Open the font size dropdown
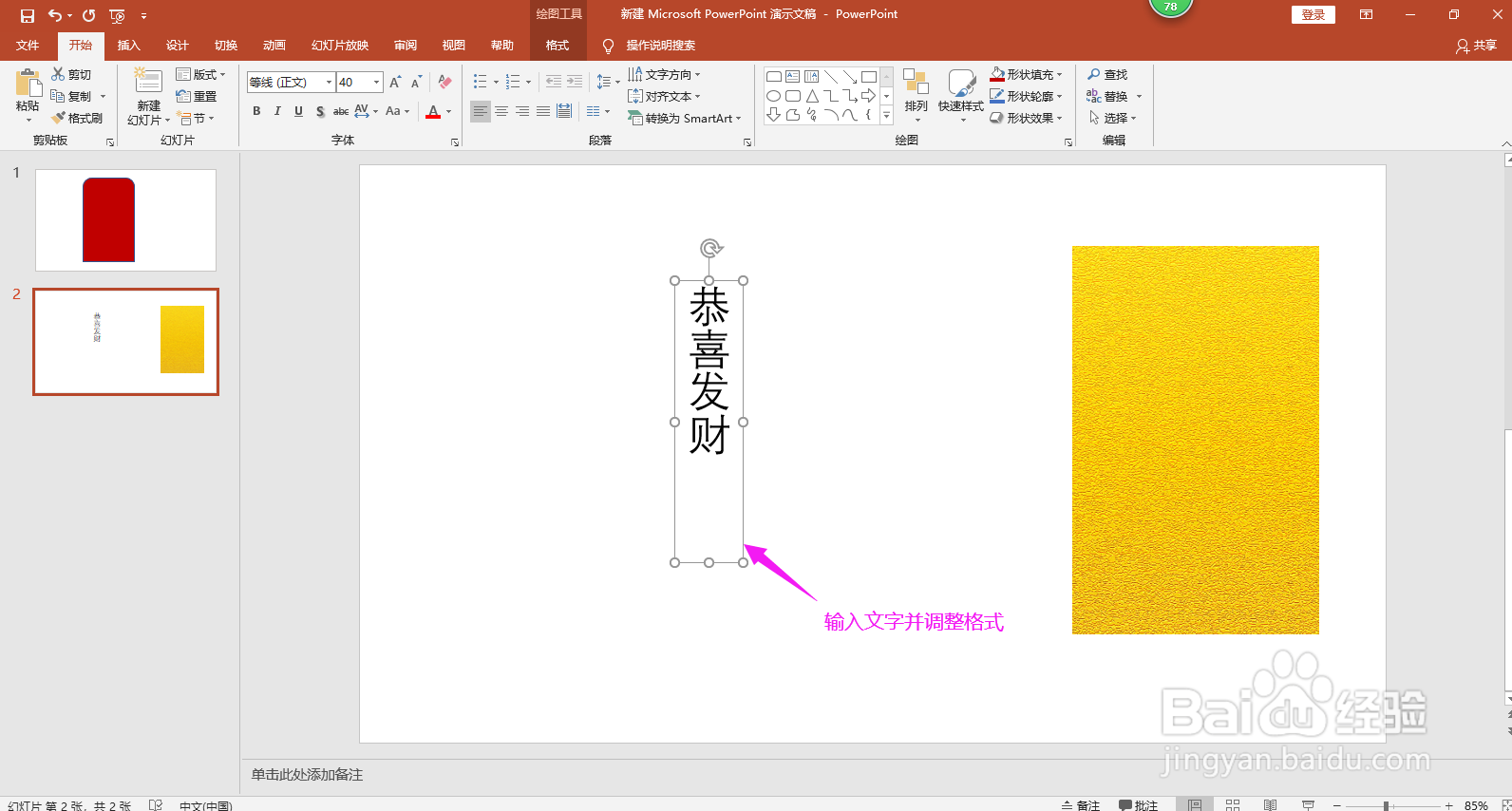 click(377, 83)
